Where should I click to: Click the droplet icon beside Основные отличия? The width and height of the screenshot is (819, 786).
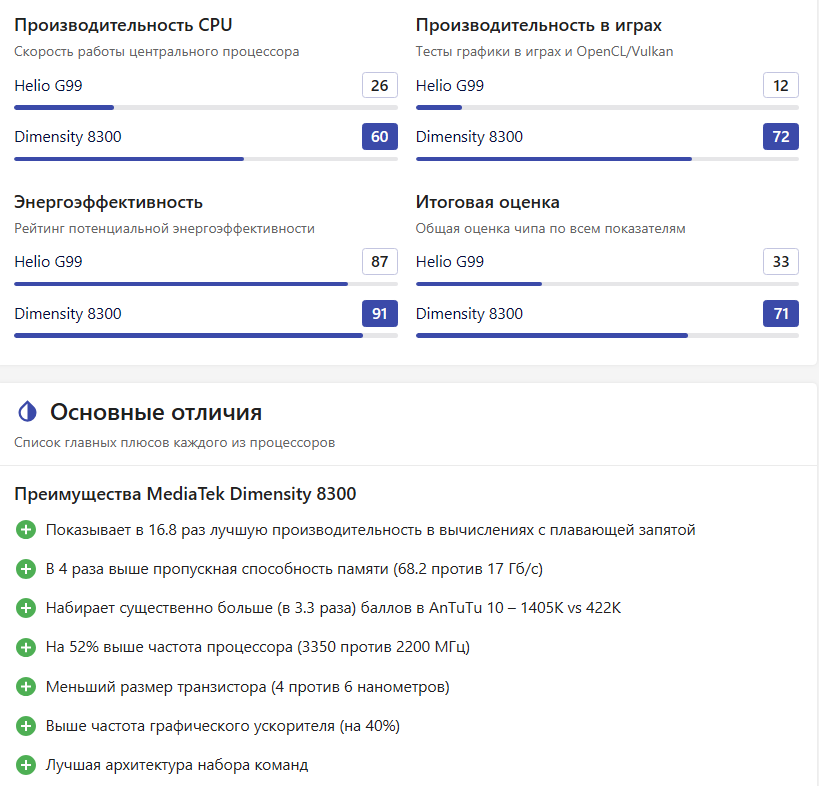tap(27, 411)
